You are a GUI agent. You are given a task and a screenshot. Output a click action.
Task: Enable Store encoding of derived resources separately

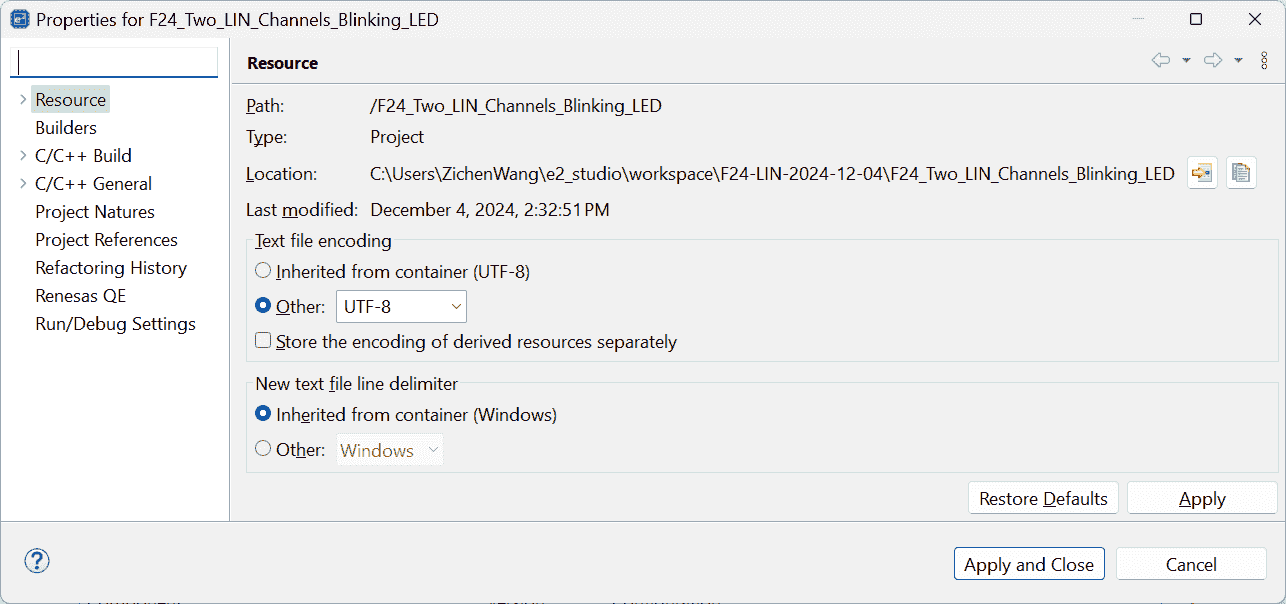[x=263, y=341]
